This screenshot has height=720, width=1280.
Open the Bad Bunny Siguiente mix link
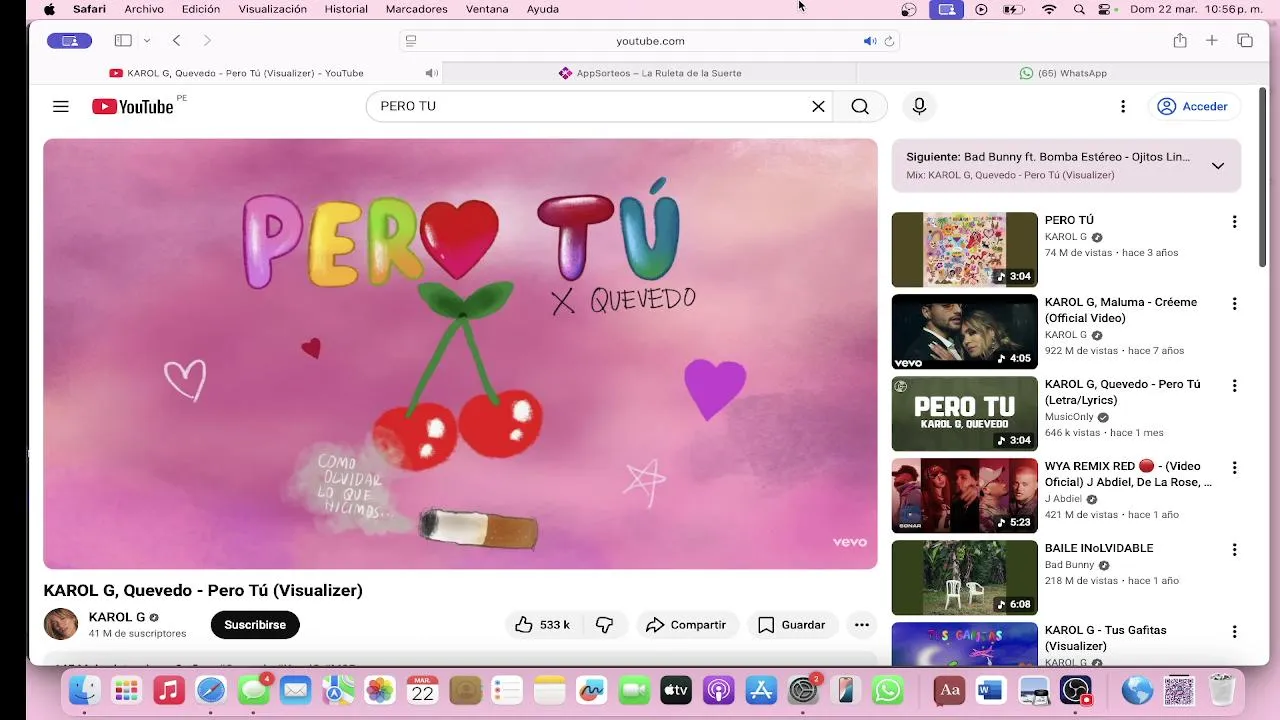coord(1048,157)
